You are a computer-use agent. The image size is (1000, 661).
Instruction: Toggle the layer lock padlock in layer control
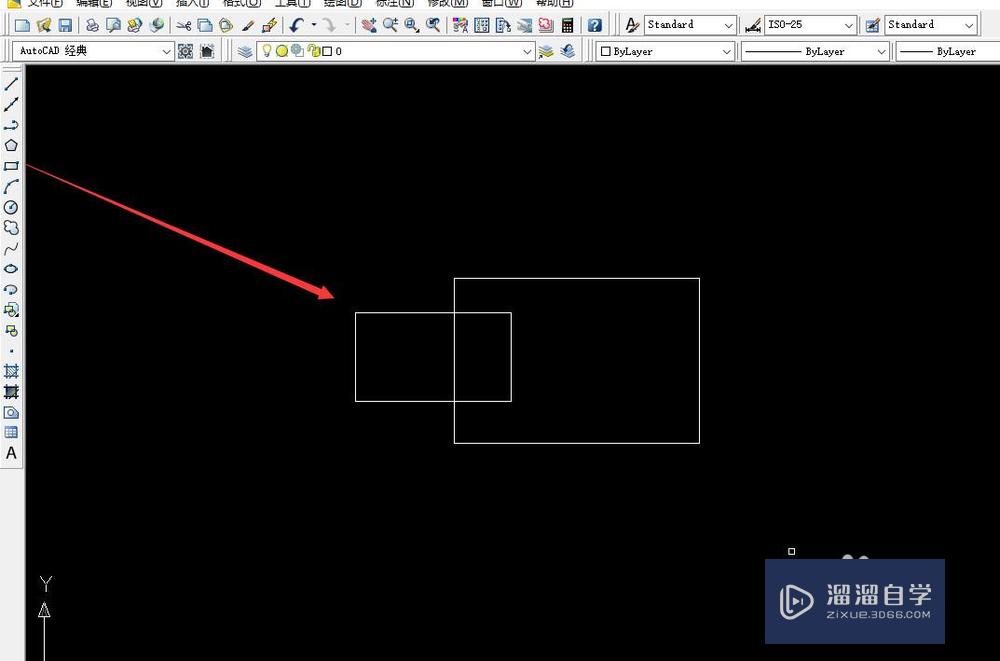[x=316, y=51]
